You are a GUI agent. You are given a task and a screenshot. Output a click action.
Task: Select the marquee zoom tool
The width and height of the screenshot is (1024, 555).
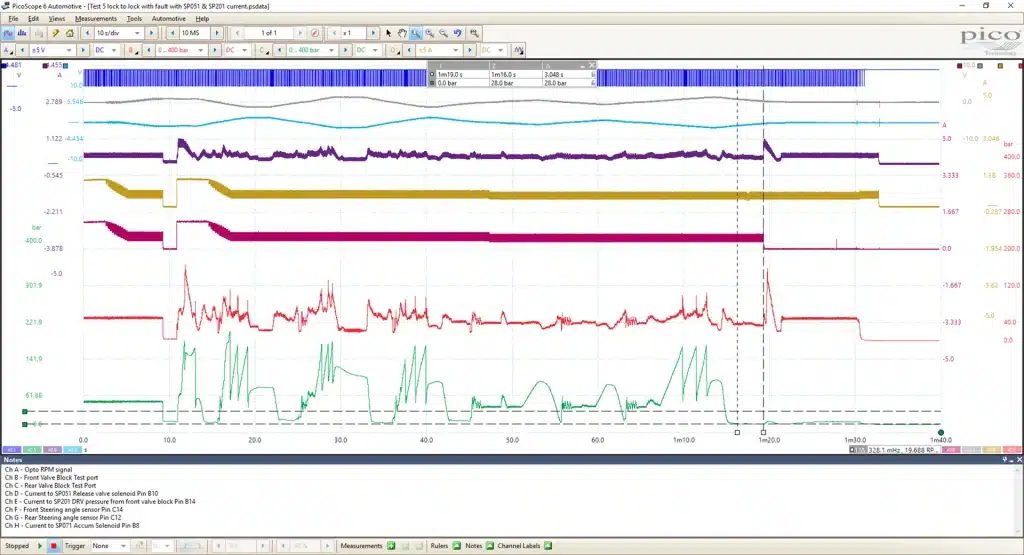click(x=416, y=33)
